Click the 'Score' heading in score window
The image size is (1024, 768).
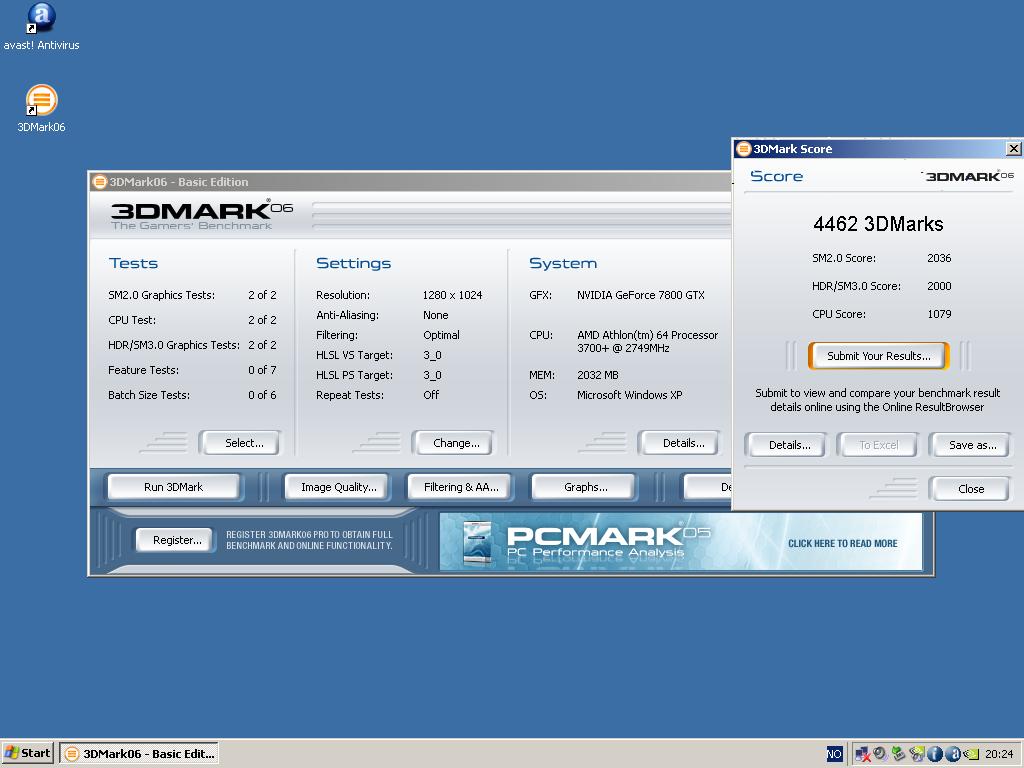click(x=776, y=176)
